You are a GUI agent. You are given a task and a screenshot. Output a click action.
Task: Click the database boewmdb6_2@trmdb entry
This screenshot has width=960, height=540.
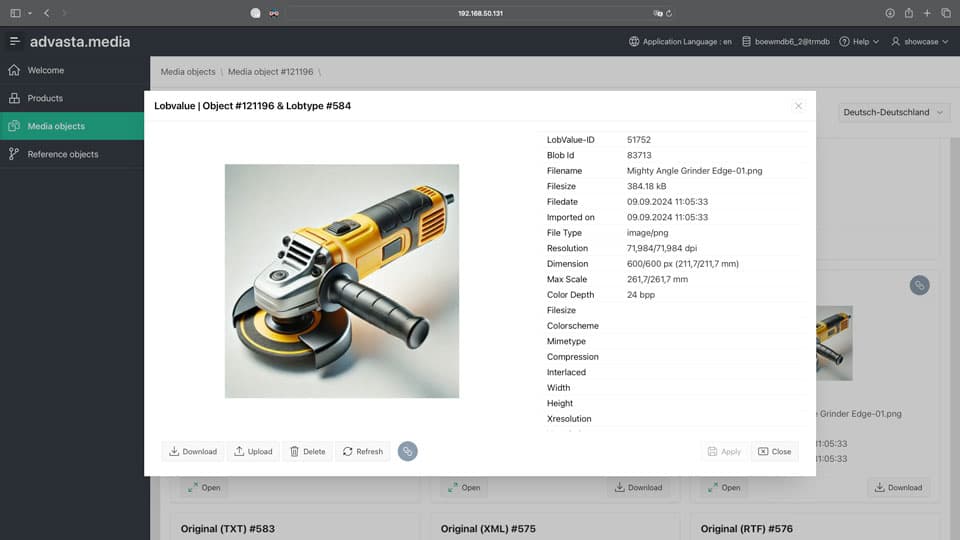coord(786,42)
